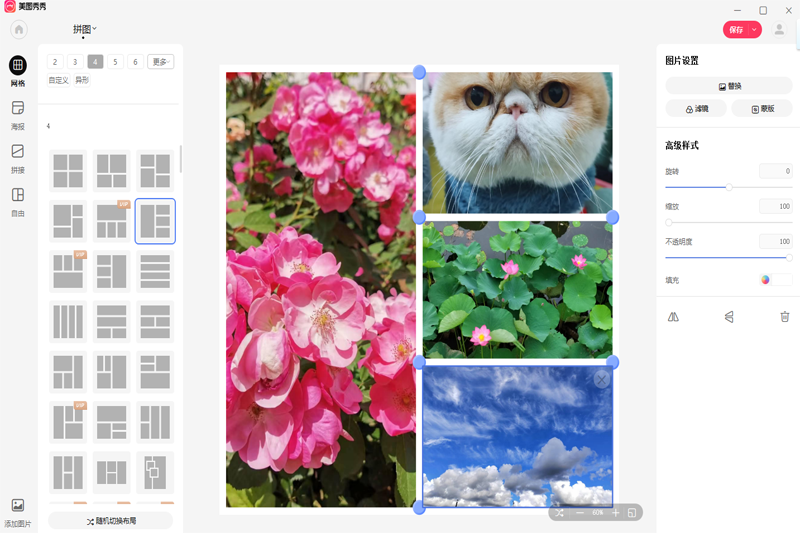
Task: Select the 6-photo count option
Action: (134, 62)
